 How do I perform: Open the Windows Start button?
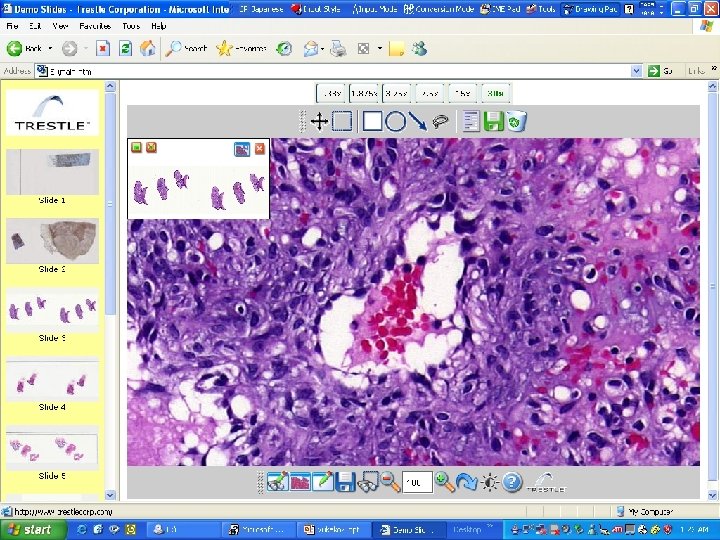31,529
